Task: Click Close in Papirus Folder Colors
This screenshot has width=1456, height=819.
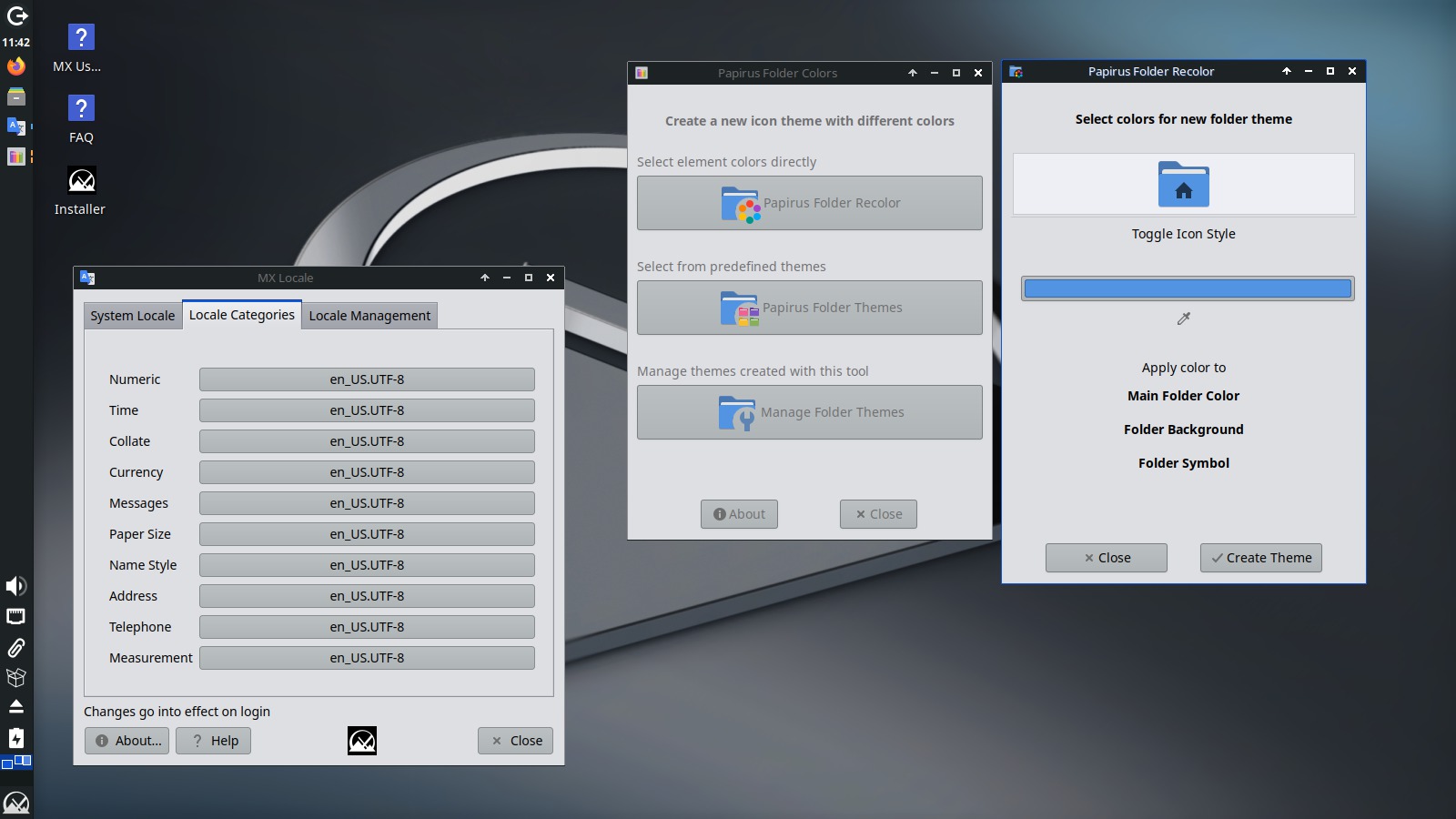Action: [878, 514]
